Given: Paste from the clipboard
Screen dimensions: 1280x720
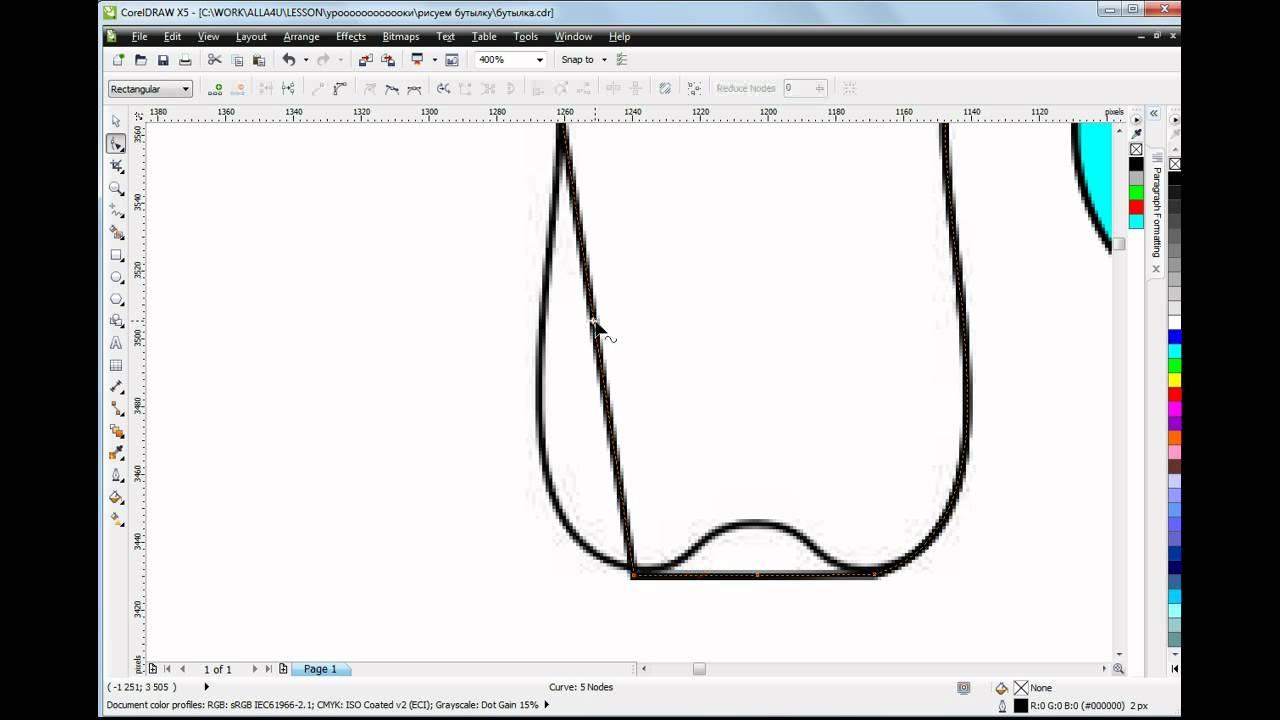Looking at the screenshot, I should pos(259,60).
